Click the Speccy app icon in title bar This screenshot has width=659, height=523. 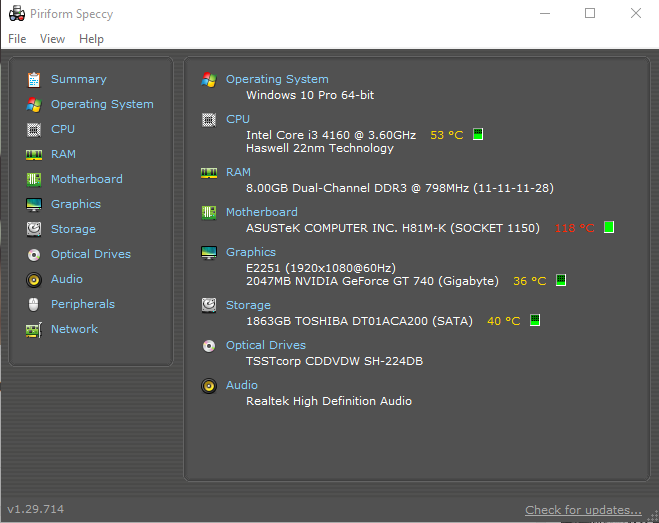point(17,13)
